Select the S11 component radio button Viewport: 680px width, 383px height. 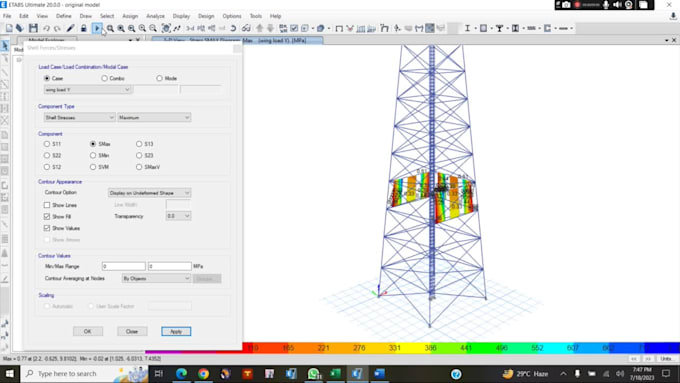(47, 144)
